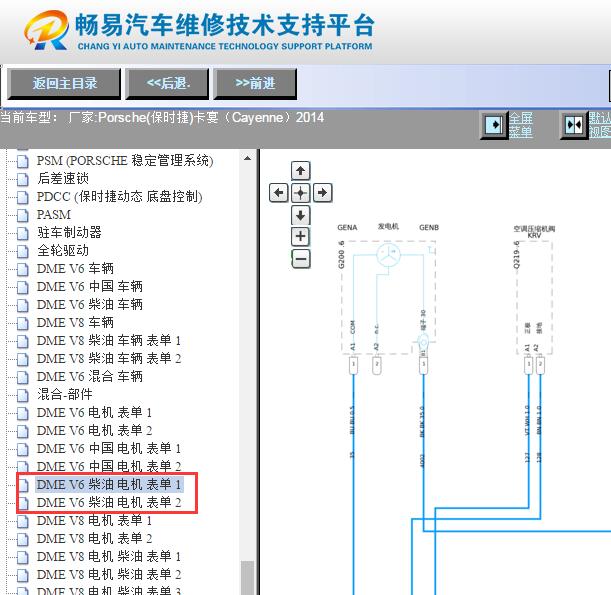Open DME V8 柴油 车辆 表单 2
This screenshot has height=595, width=611.
[x=109, y=358]
